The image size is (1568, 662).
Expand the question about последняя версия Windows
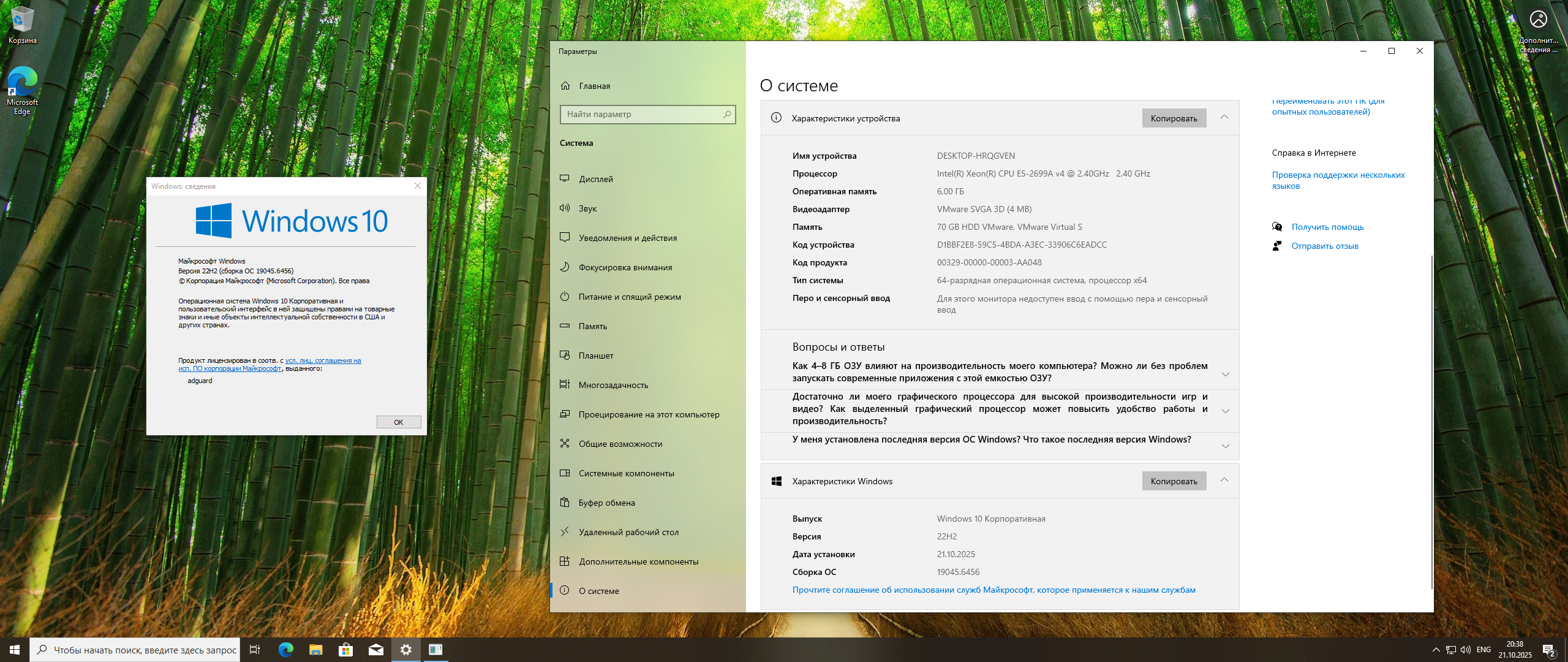[1225, 446]
